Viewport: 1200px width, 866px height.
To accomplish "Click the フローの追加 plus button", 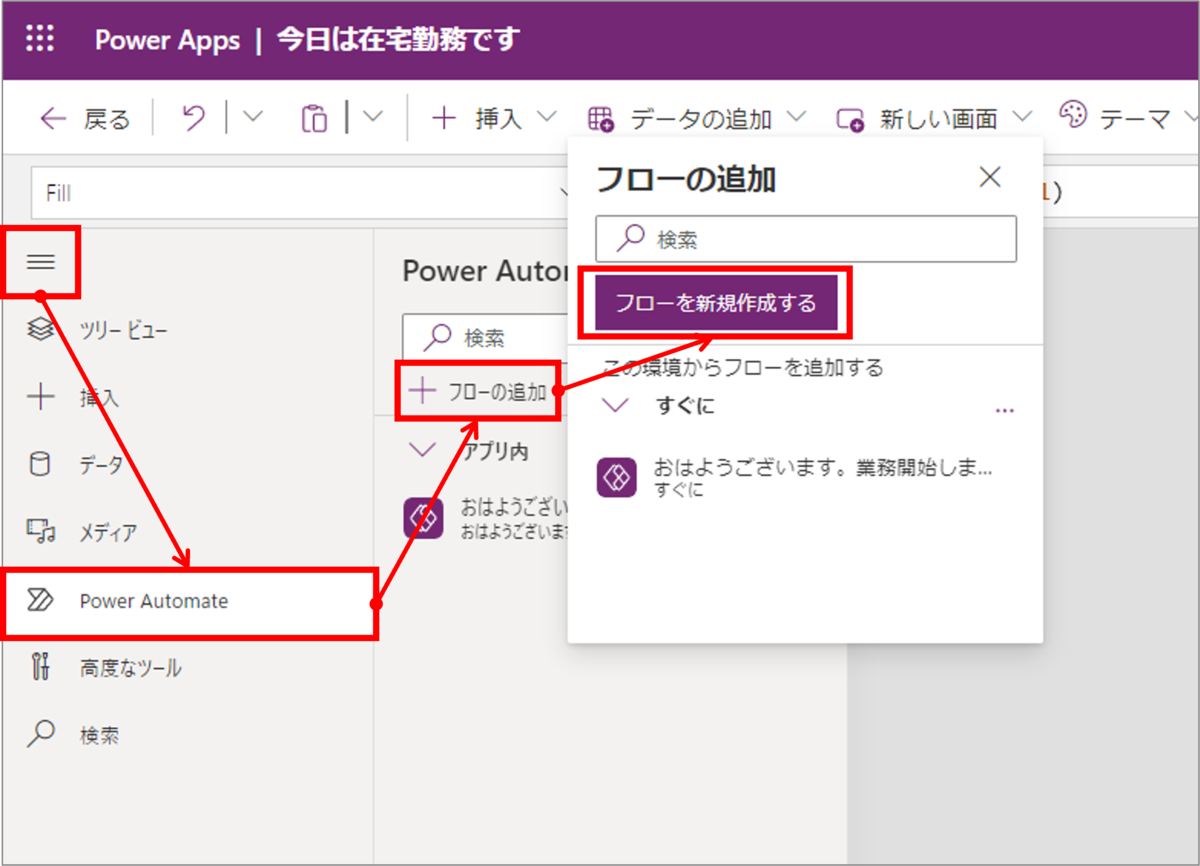I will coord(478,392).
